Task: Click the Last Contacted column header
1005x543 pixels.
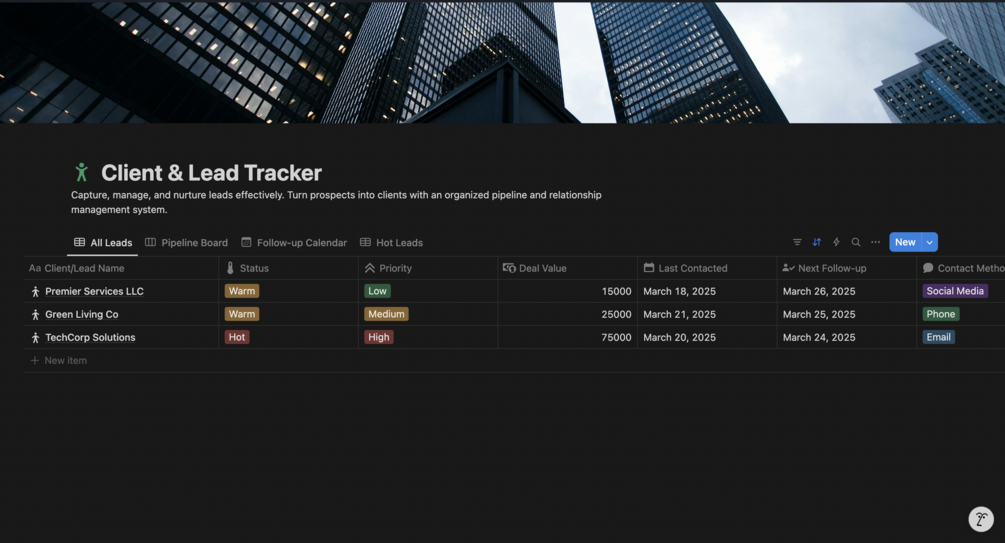Action: click(707, 268)
